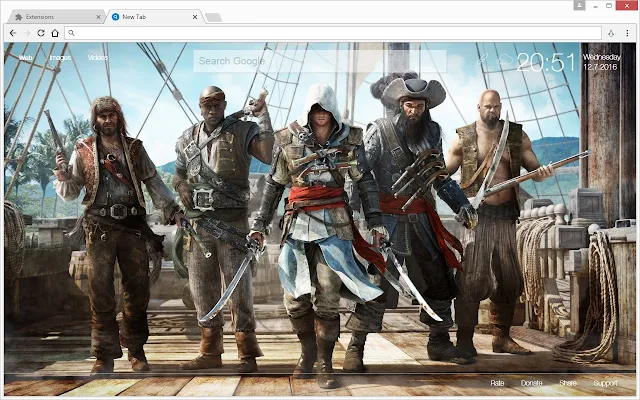The width and height of the screenshot is (640, 400).
Task: Open the Home page icon
Action: click(x=55, y=33)
